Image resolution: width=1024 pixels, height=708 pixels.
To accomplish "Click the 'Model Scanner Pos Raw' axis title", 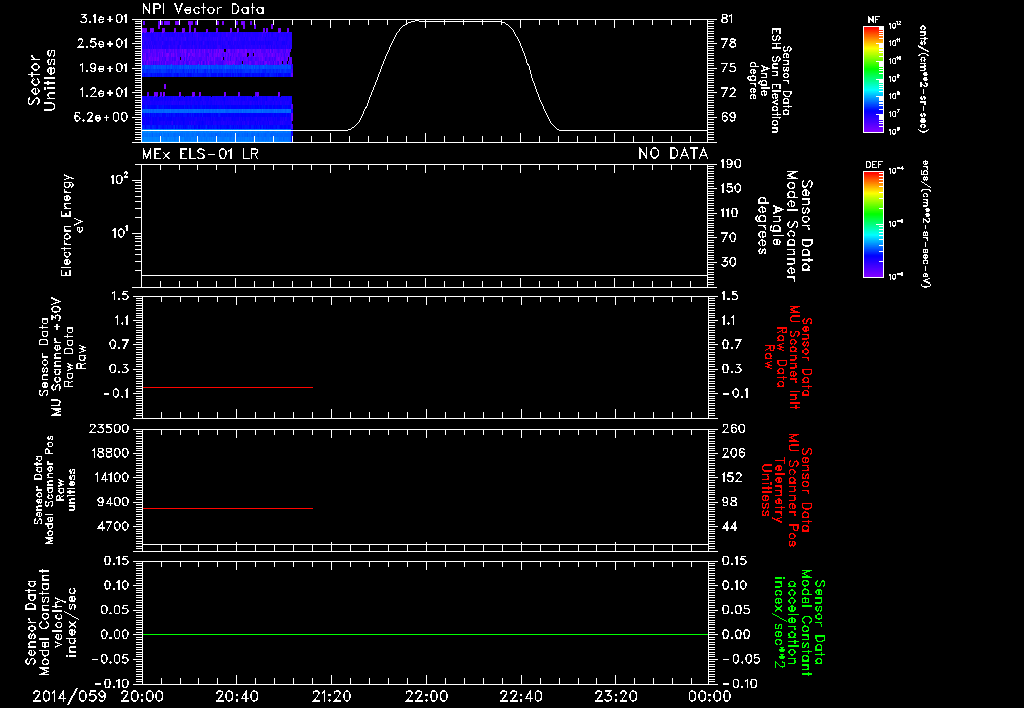I will 55,490.
